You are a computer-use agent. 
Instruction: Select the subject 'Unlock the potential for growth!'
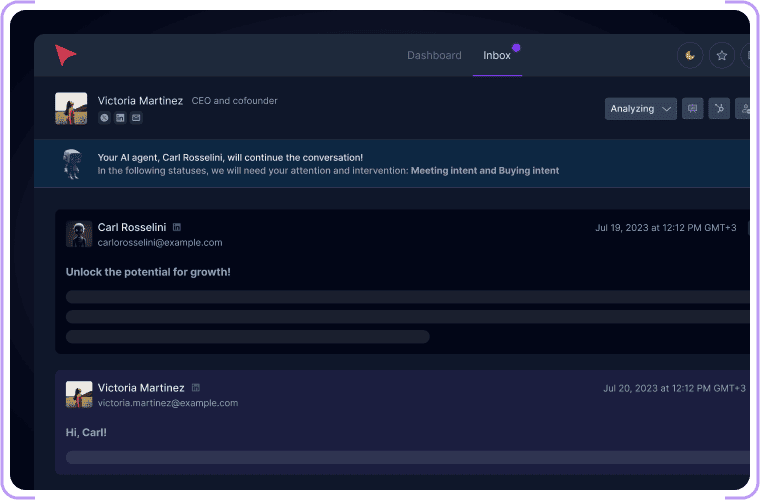(x=148, y=272)
